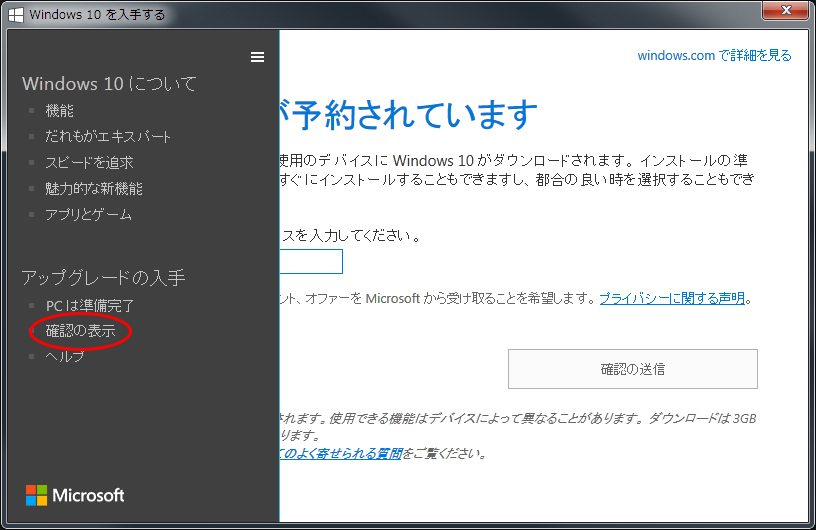Image resolution: width=816 pixels, height=530 pixels.
Task: Click the 予約されています headline
Action: point(409,115)
